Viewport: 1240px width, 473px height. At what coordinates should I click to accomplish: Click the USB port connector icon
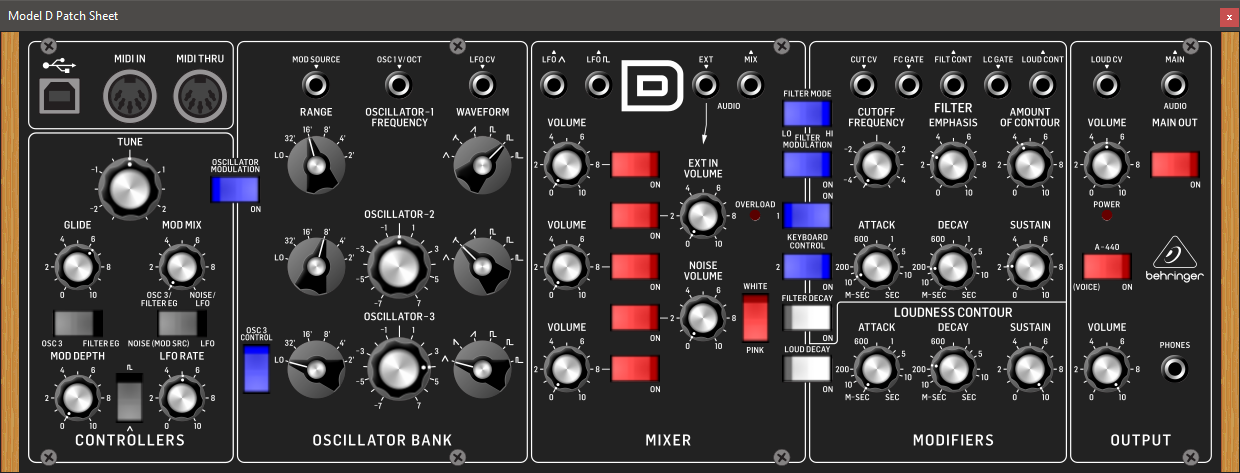click(58, 98)
